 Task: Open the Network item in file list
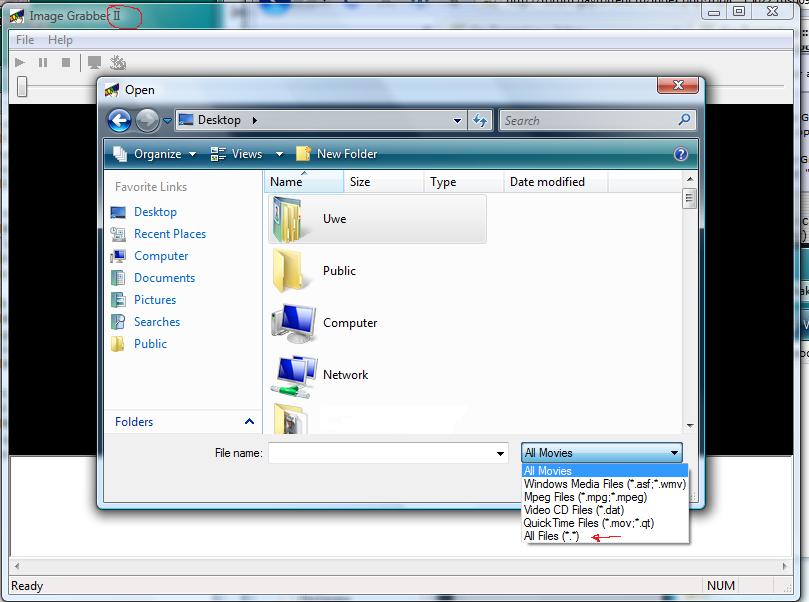[x=345, y=375]
